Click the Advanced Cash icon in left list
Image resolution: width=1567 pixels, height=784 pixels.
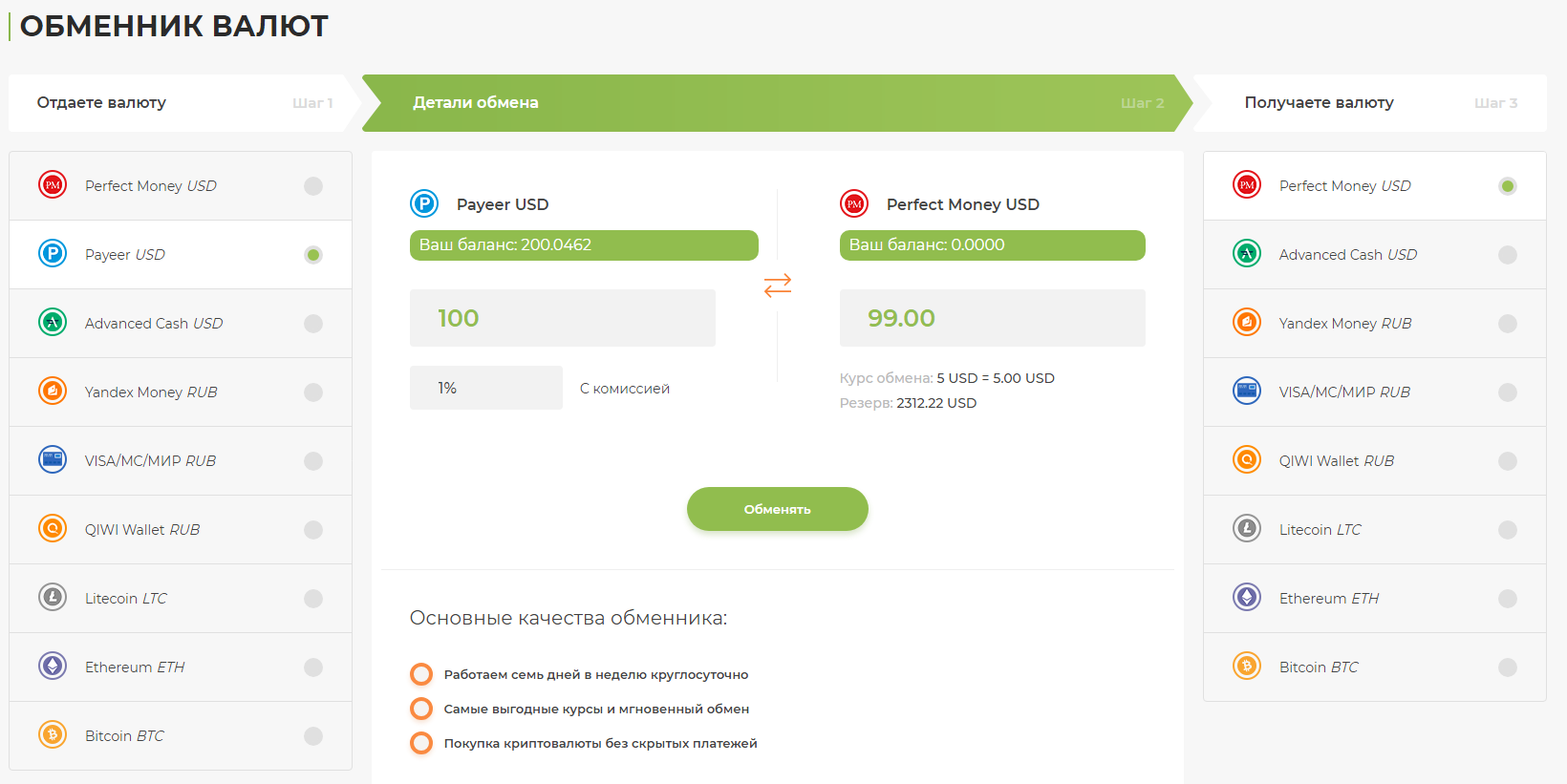point(53,323)
